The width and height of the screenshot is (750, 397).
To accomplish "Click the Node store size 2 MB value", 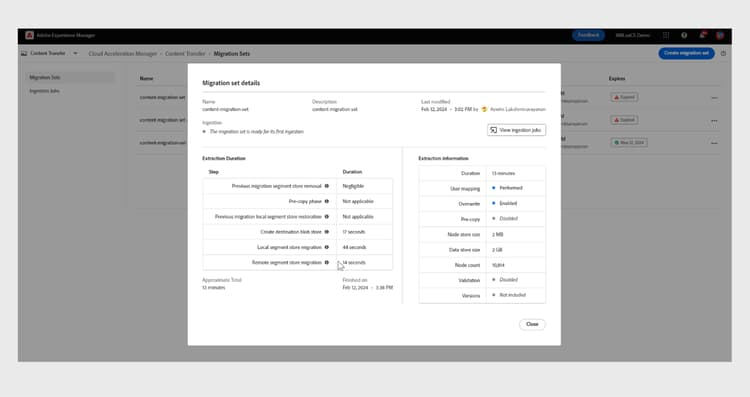I will click(497, 234).
